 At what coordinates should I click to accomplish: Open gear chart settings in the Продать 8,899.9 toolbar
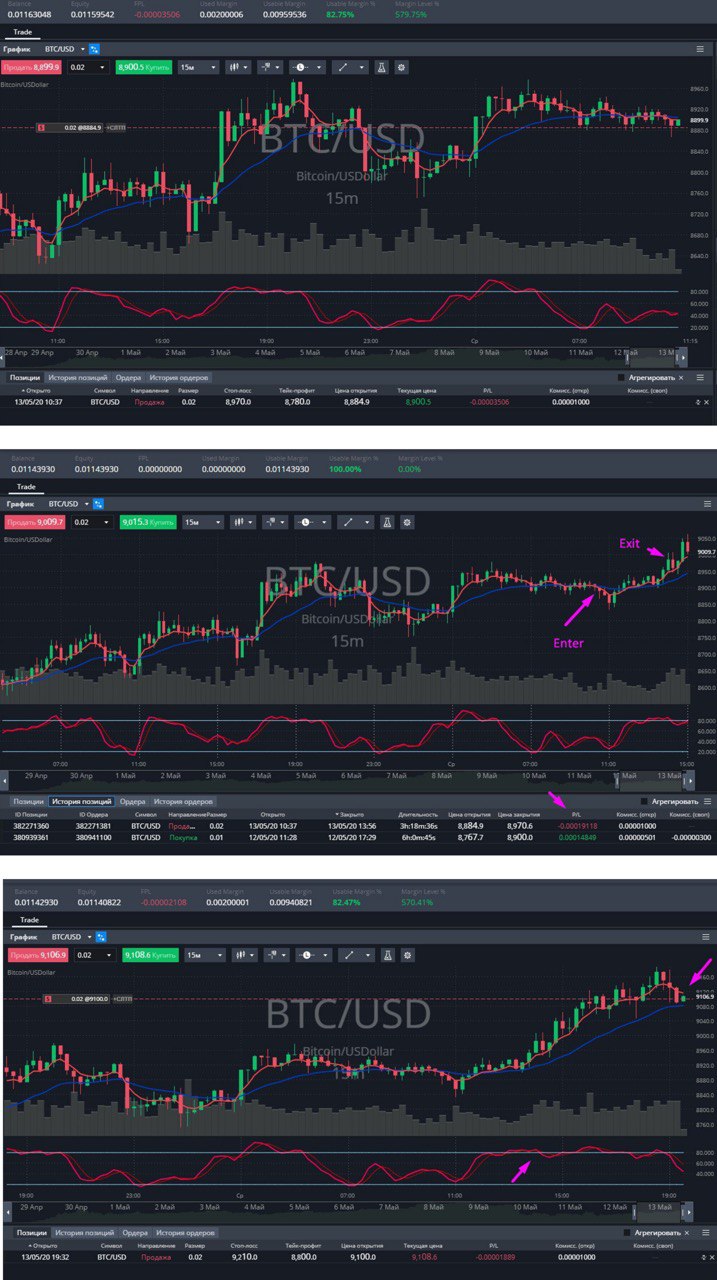[x=402, y=67]
